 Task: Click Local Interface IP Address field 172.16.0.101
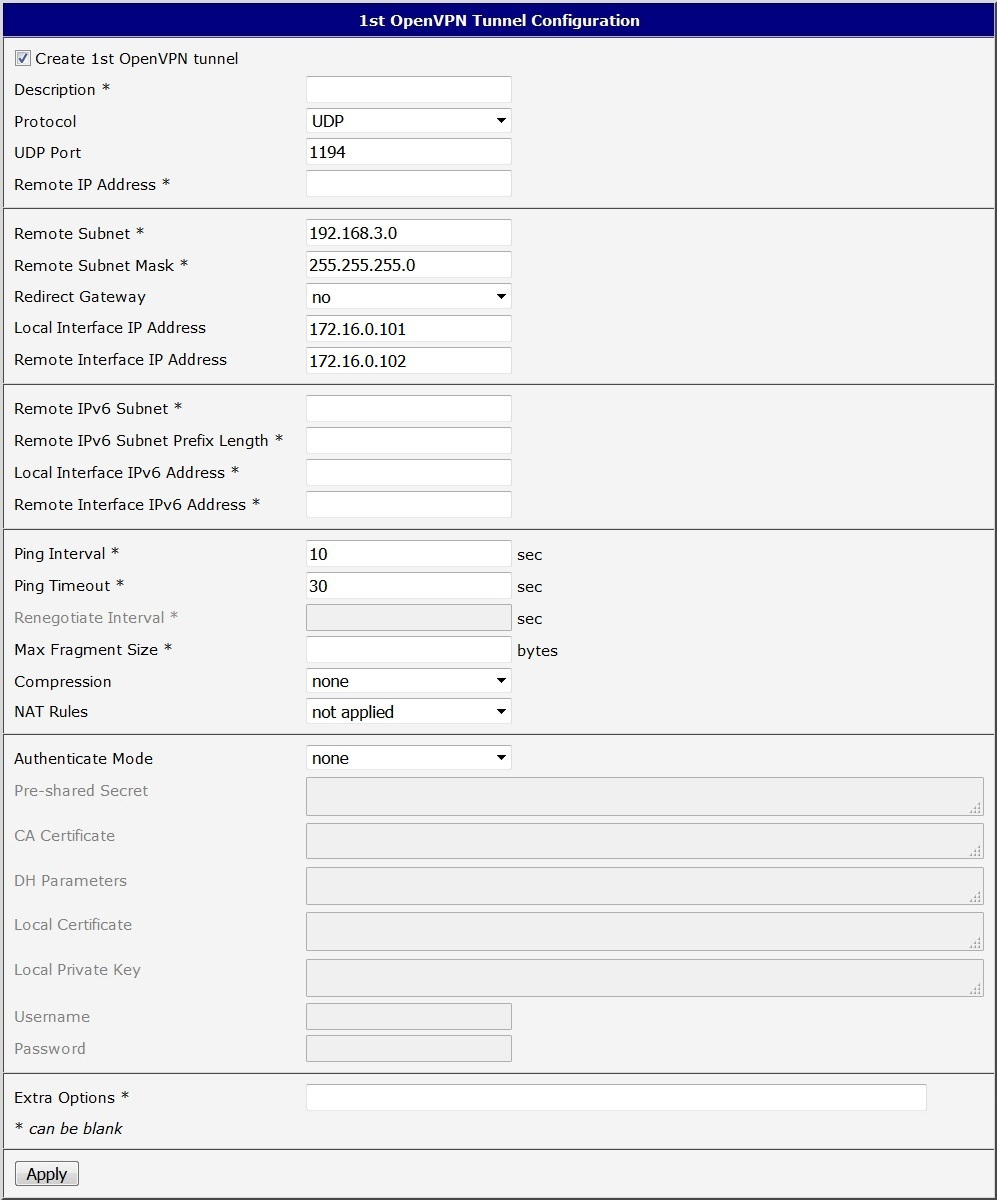click(409, 329)
